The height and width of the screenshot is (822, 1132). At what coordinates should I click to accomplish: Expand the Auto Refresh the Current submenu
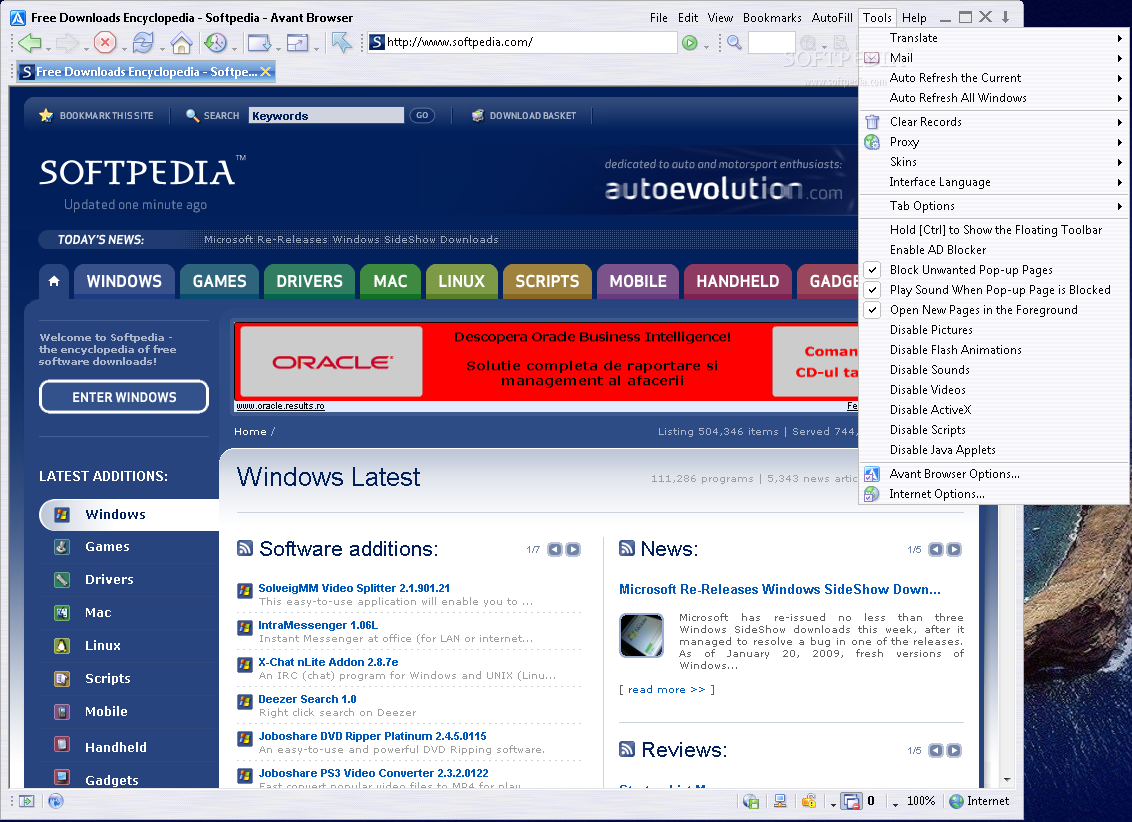tap(993, 78)
